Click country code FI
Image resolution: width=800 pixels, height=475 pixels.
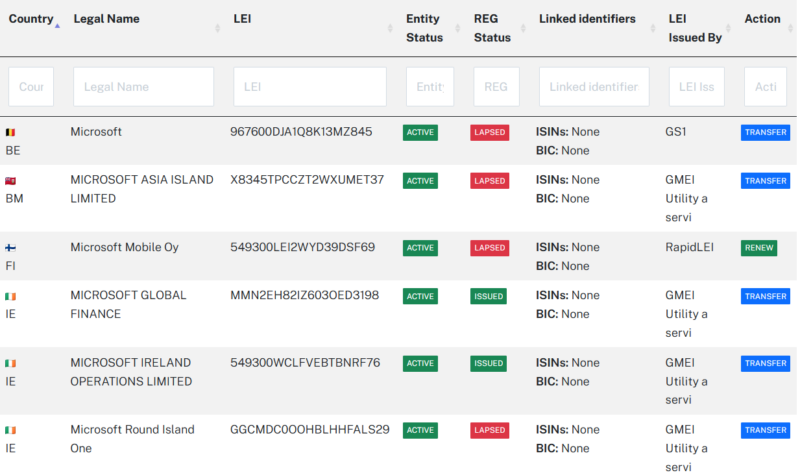click(x=10, y=266)
